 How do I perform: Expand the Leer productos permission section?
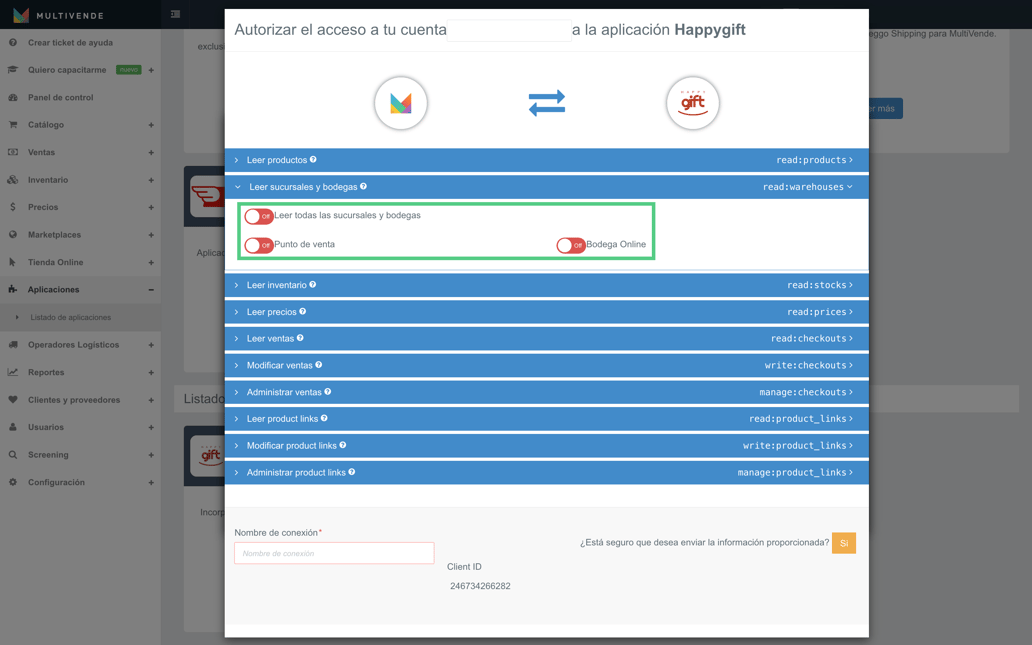(546, 160)
